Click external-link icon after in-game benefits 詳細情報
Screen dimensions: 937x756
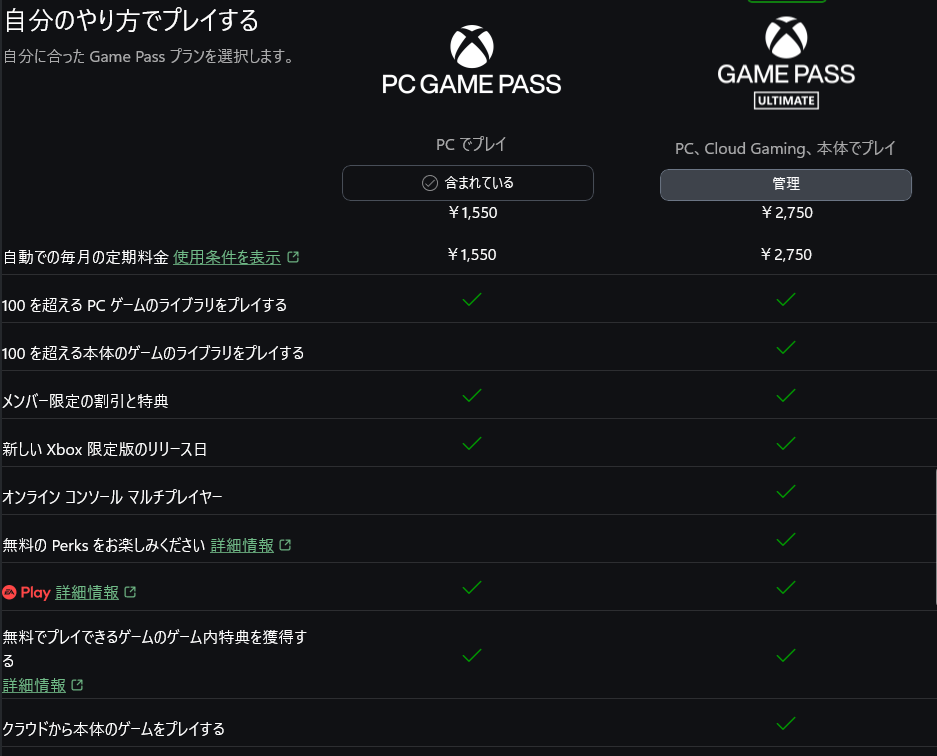78,685
